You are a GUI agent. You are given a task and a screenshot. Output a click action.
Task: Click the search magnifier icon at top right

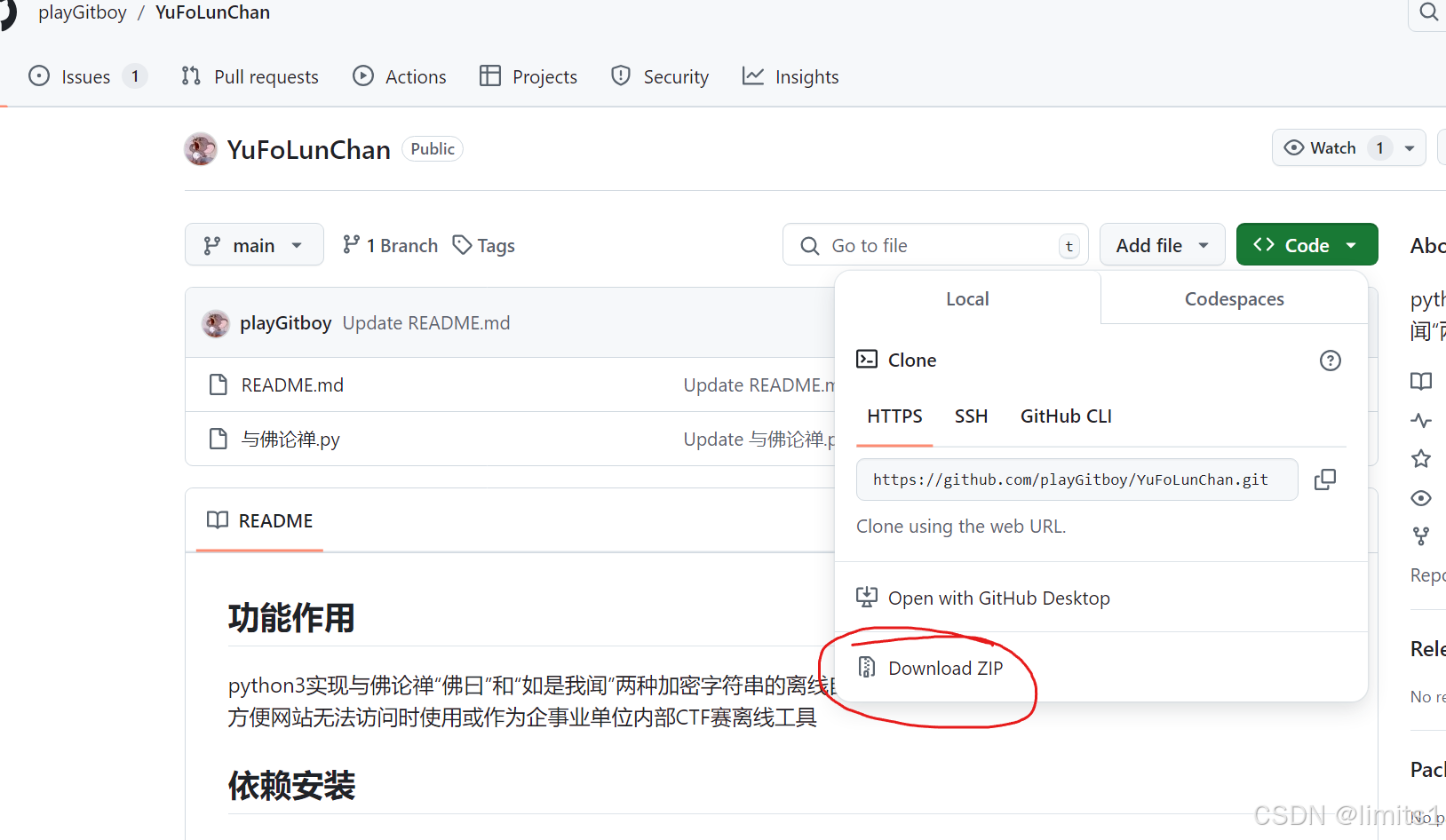(x=1428, y=12)
